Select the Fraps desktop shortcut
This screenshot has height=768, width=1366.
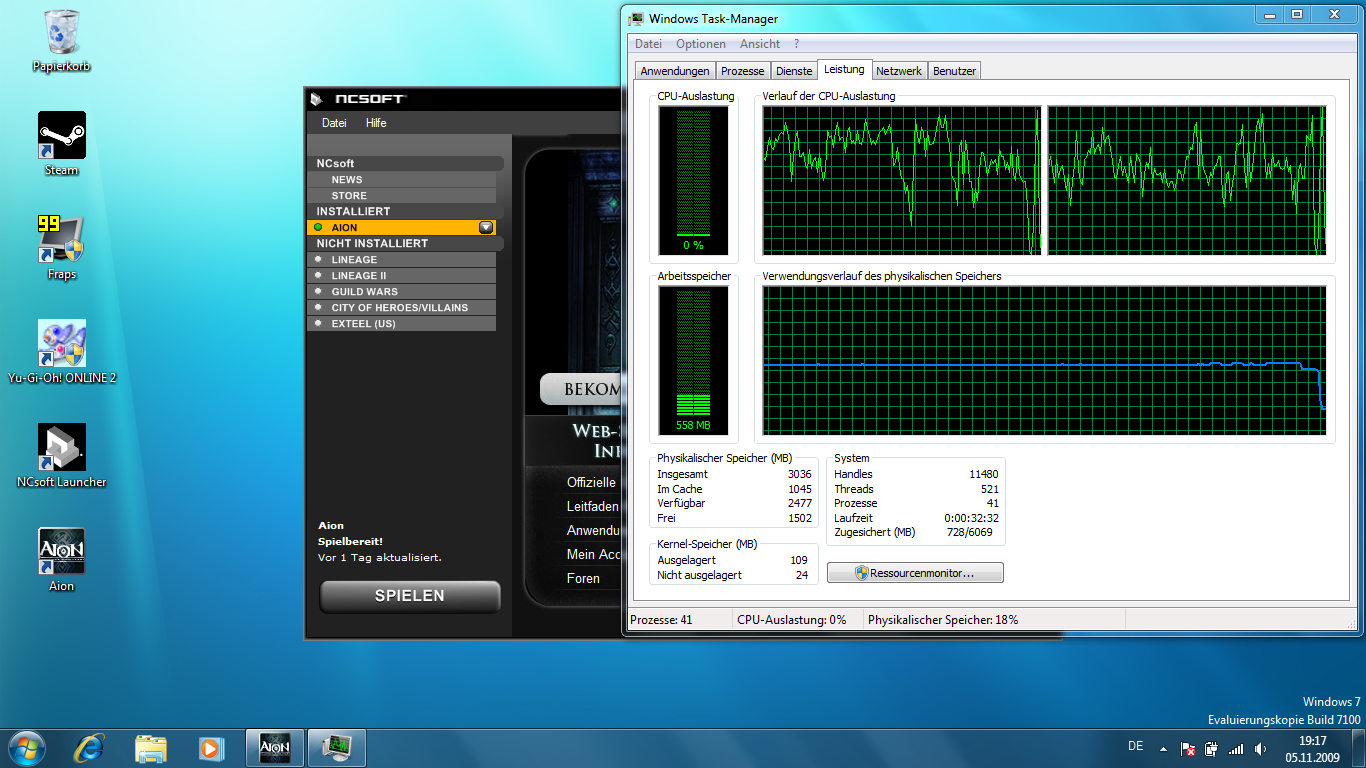pyautogui.click(x=61, y=247)
